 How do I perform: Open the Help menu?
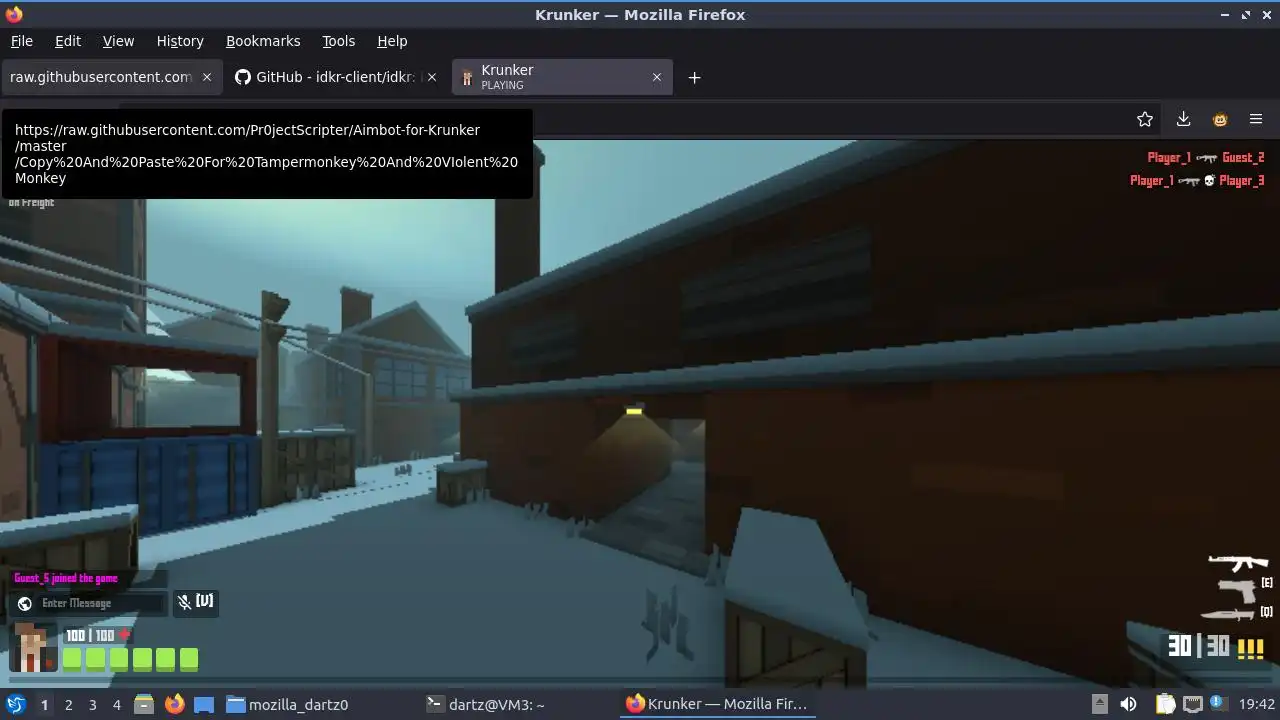pos(392,41)
